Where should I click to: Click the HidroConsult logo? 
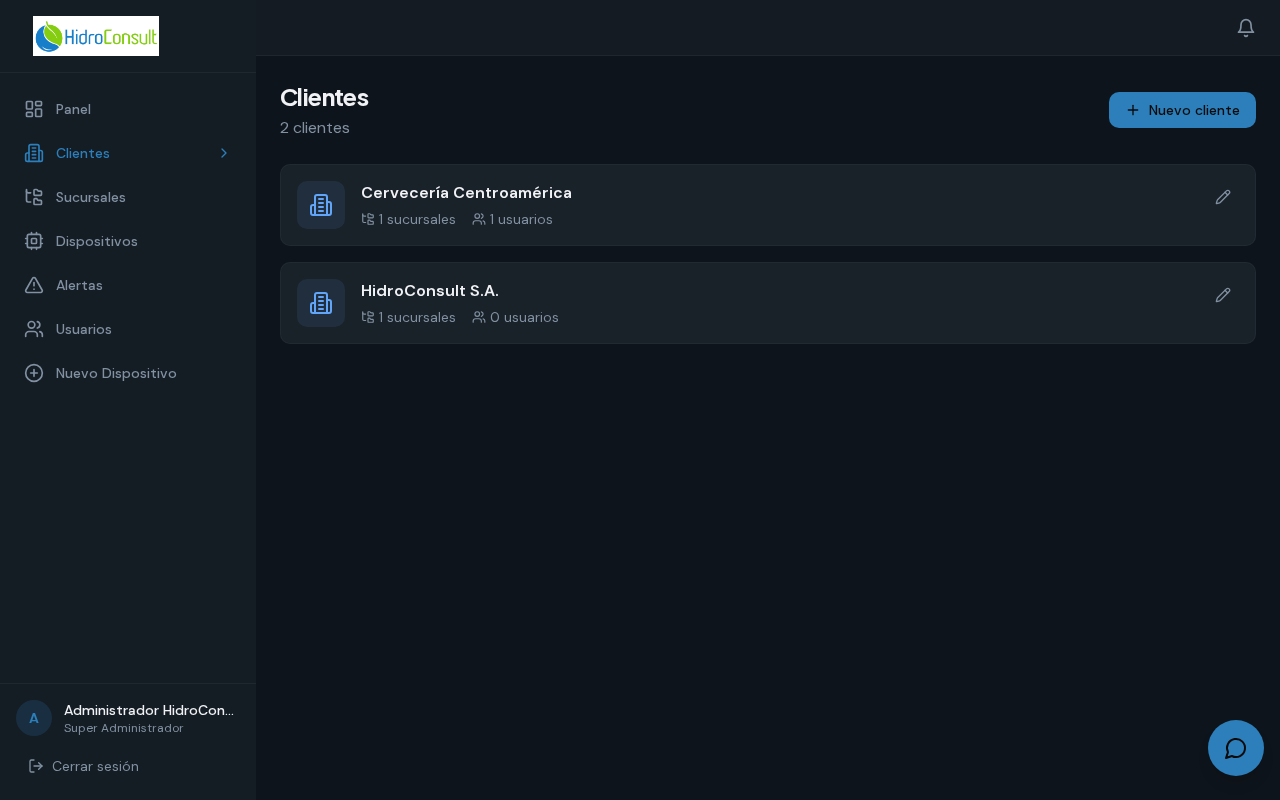pos(96,36)
